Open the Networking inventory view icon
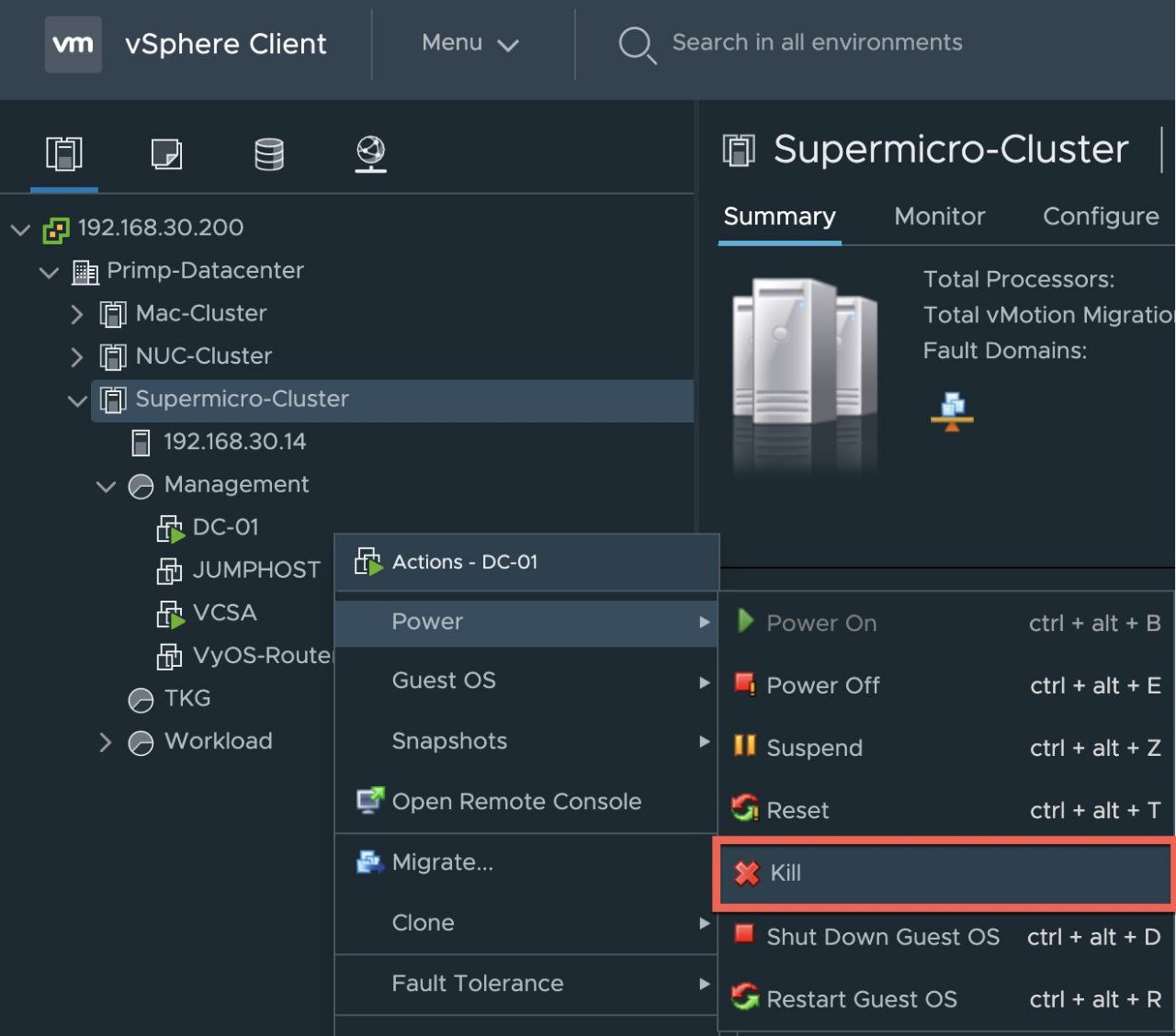Image resolution: width=1176 pixels, height=1036 pixels. [x=371, y=153]
